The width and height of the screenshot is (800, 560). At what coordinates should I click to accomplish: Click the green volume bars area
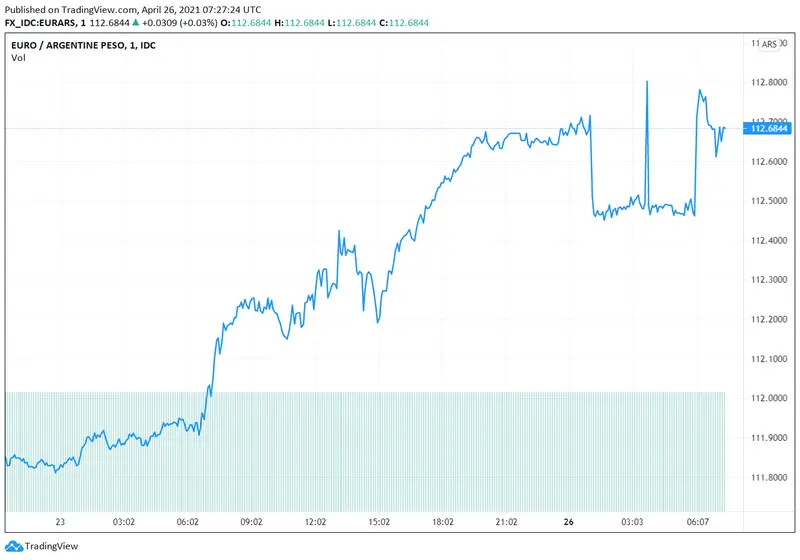point(365,450)
